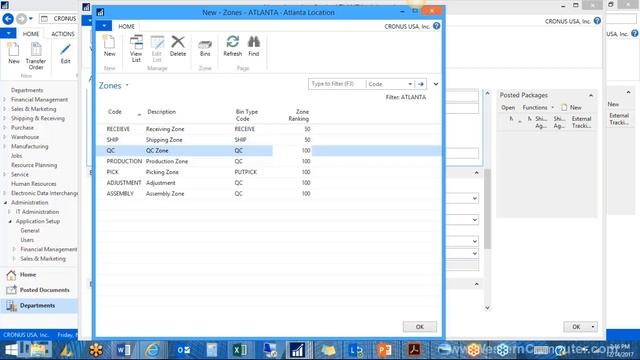Image resolution: width=640 pixels, height=360 pixels.
Task: Click the CRONUS address bar
Action: 59,19
